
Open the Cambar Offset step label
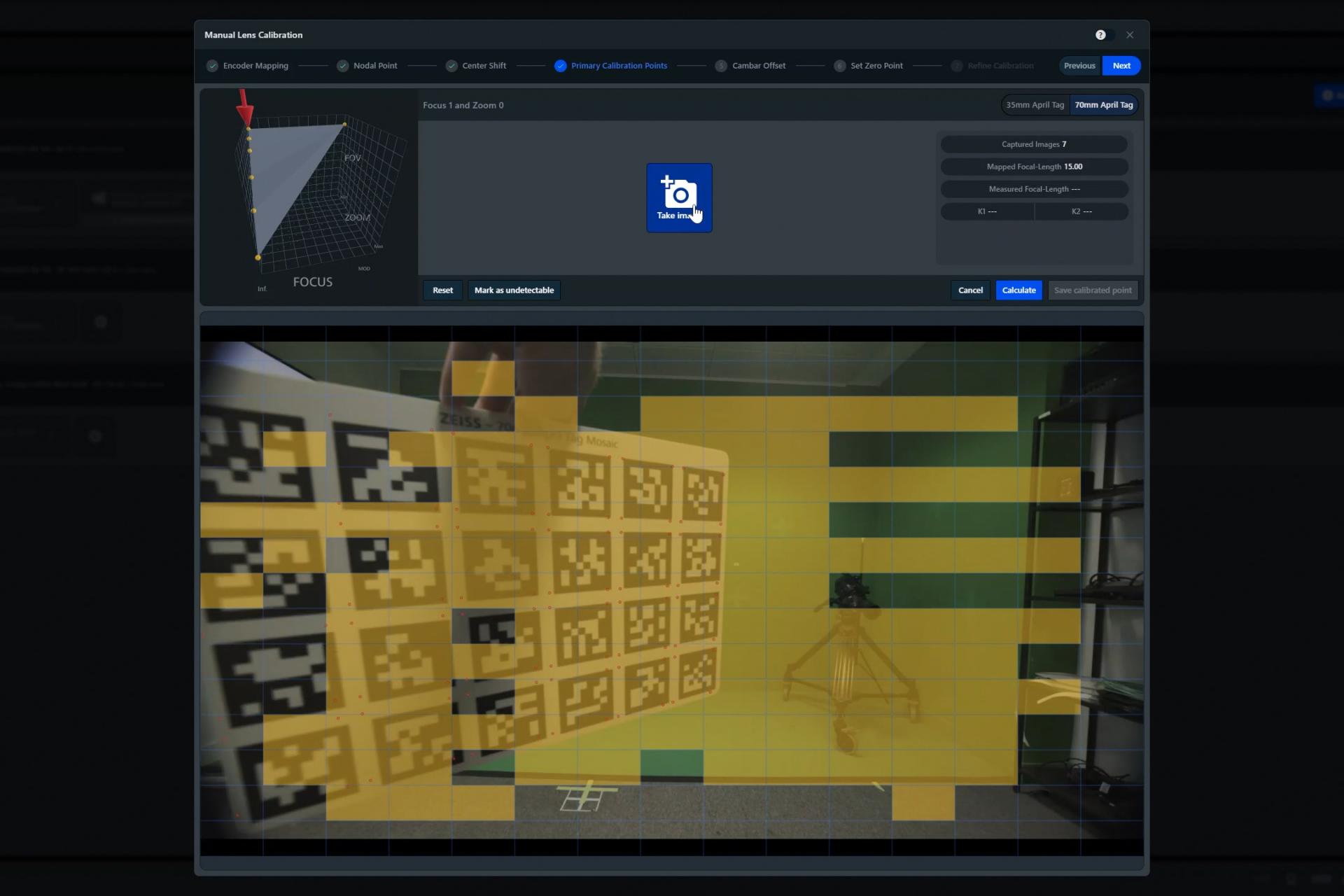pyautogui.click(x=759, y=66)
